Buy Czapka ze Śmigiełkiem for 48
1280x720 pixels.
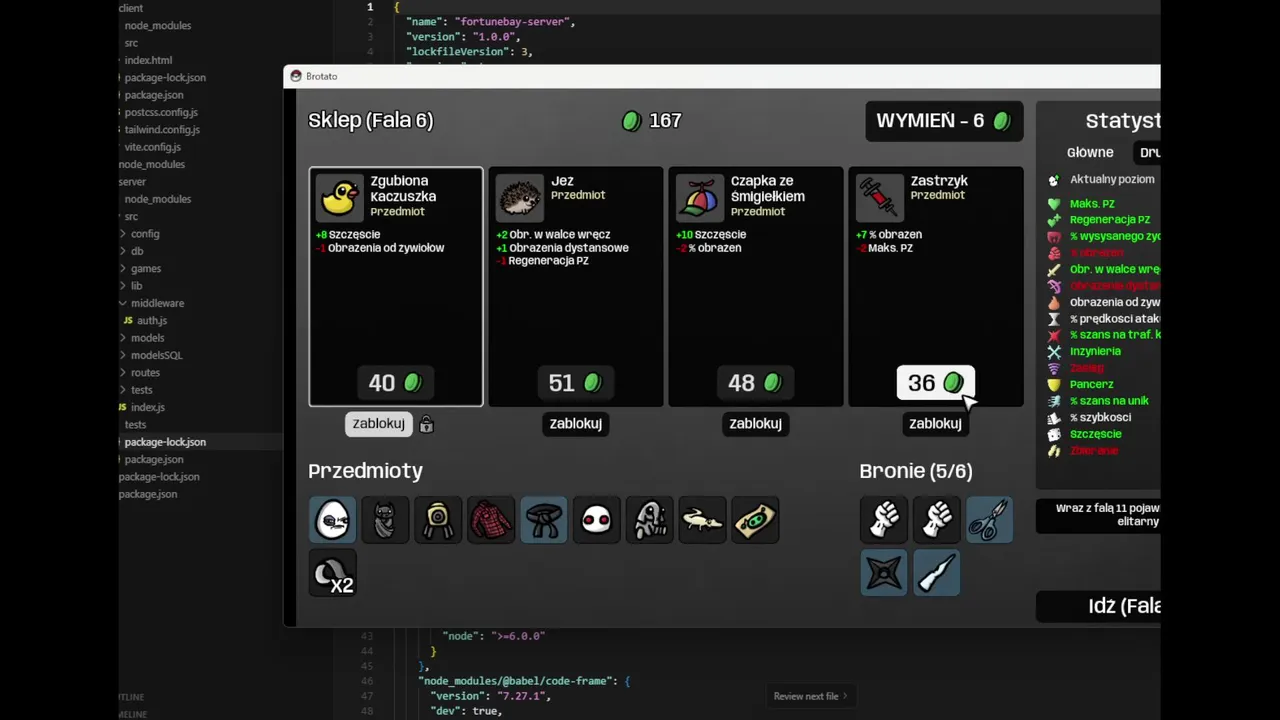click(756, 383)
